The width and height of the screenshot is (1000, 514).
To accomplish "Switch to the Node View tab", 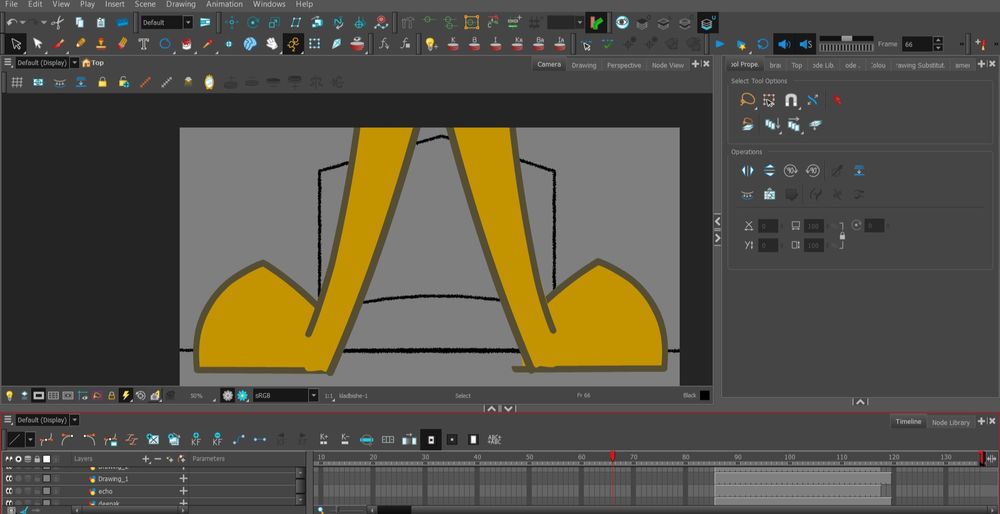I will (x=667, y=65).
